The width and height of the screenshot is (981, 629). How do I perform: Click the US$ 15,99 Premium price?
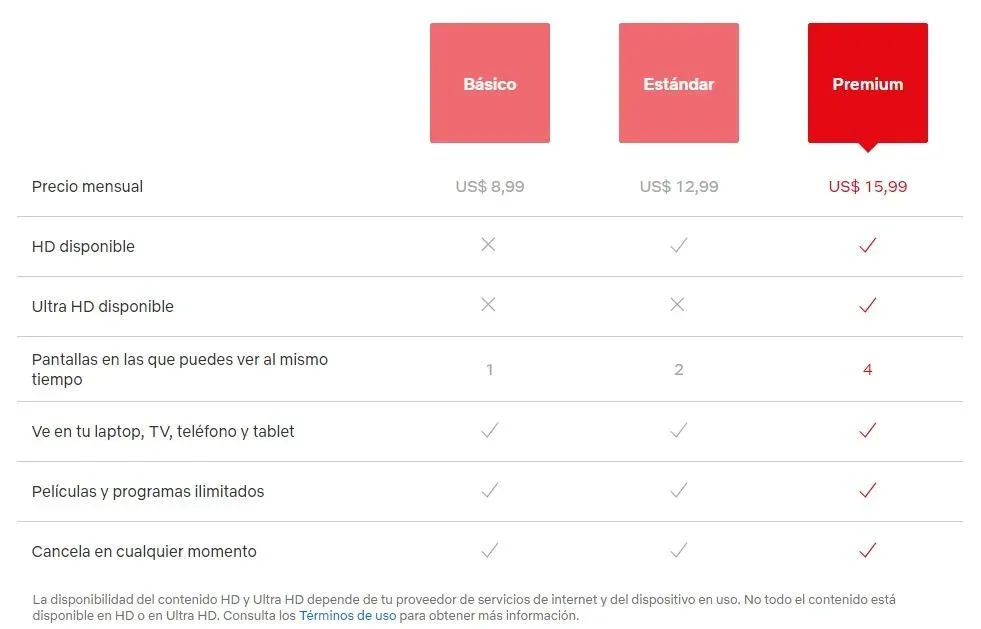coord(868,186)
